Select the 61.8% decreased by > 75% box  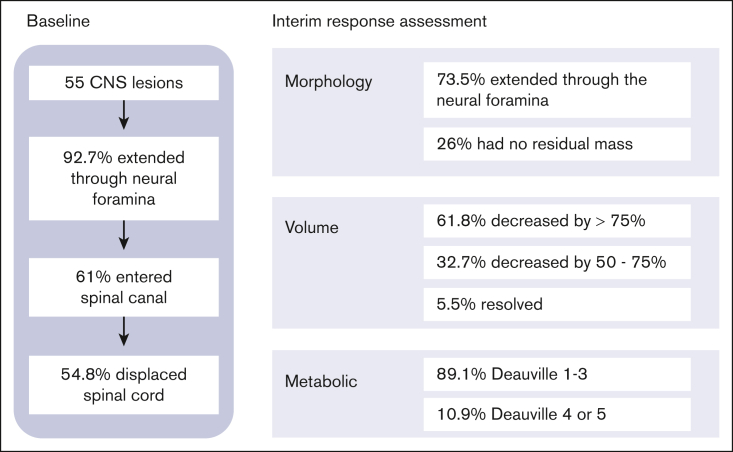click(x=557, y=221)
